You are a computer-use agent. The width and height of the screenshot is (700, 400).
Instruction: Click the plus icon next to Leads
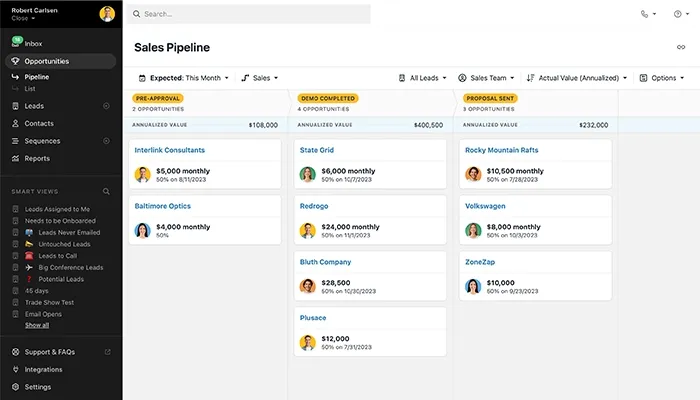click(x=106, y=105)
